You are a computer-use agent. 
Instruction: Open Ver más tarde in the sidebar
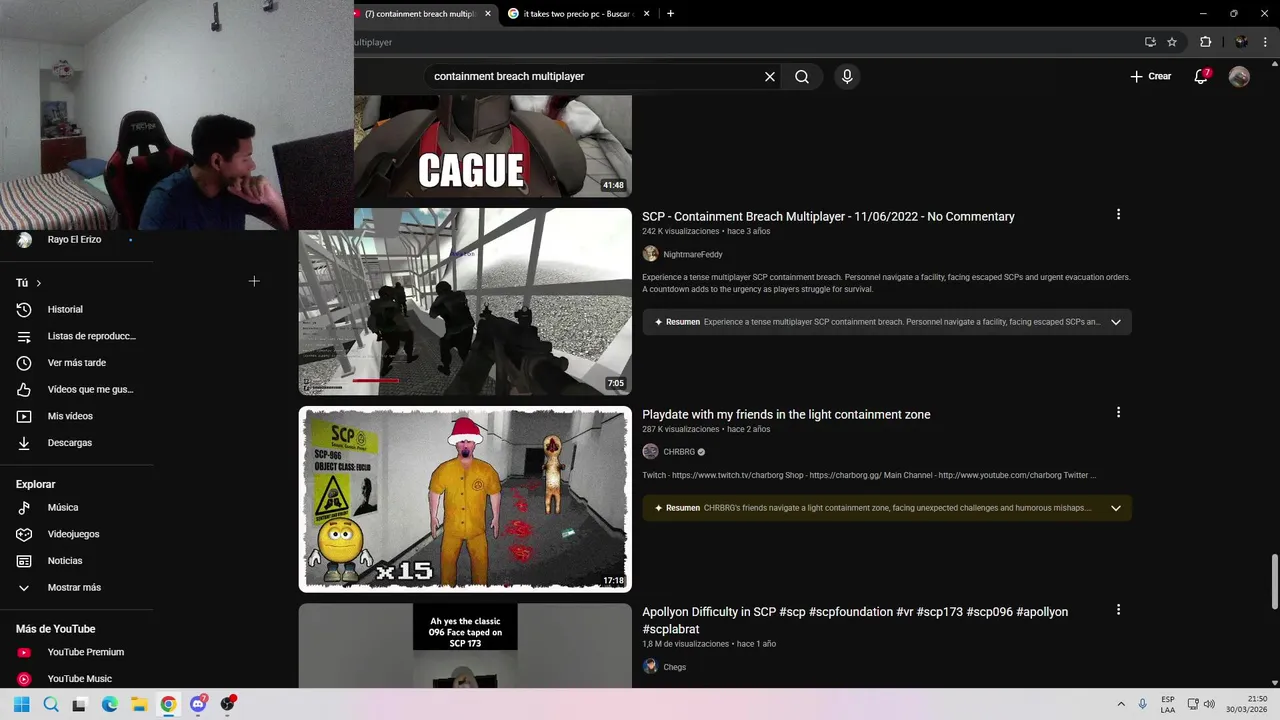(77, 363)
